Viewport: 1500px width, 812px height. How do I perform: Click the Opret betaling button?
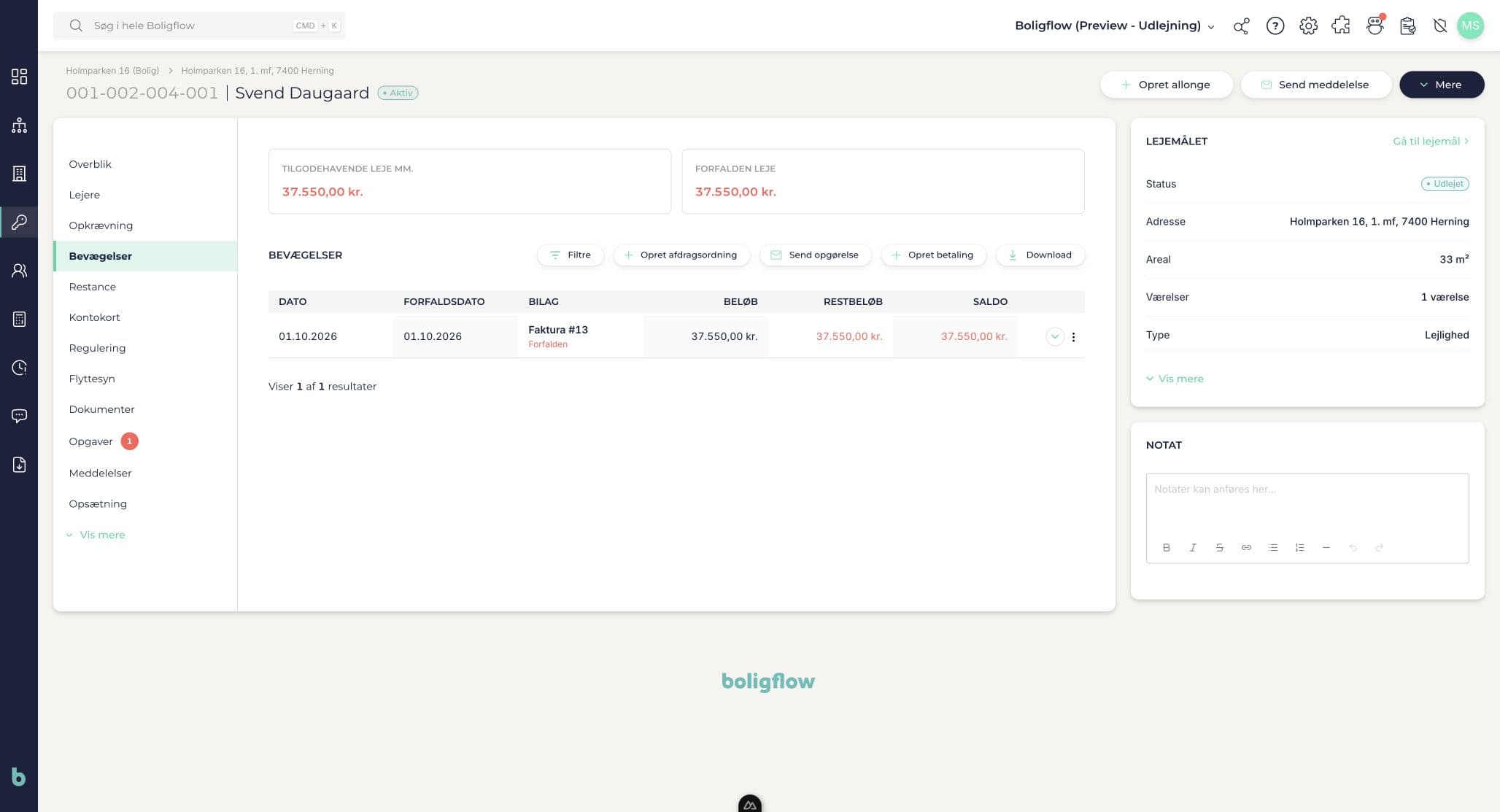click(x=933, y=255)
